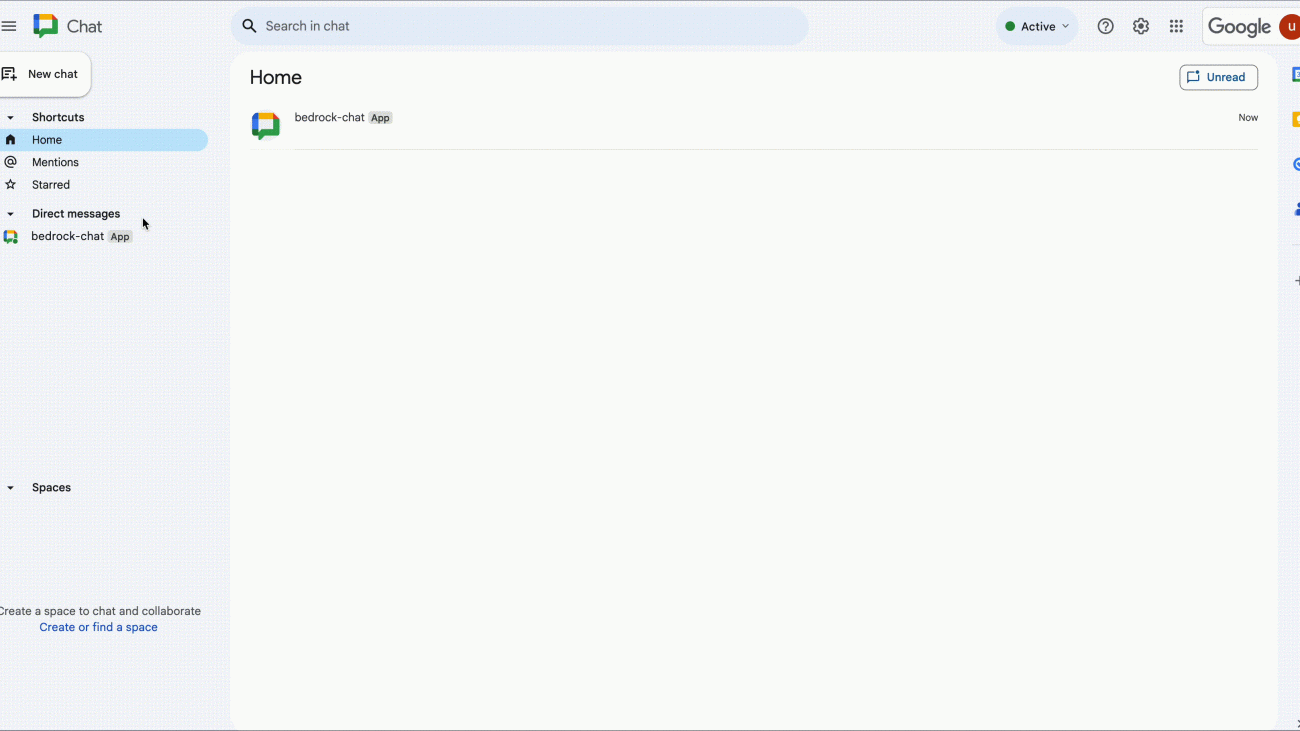
Task: Click the Home page heading
Action: (276, 77)
